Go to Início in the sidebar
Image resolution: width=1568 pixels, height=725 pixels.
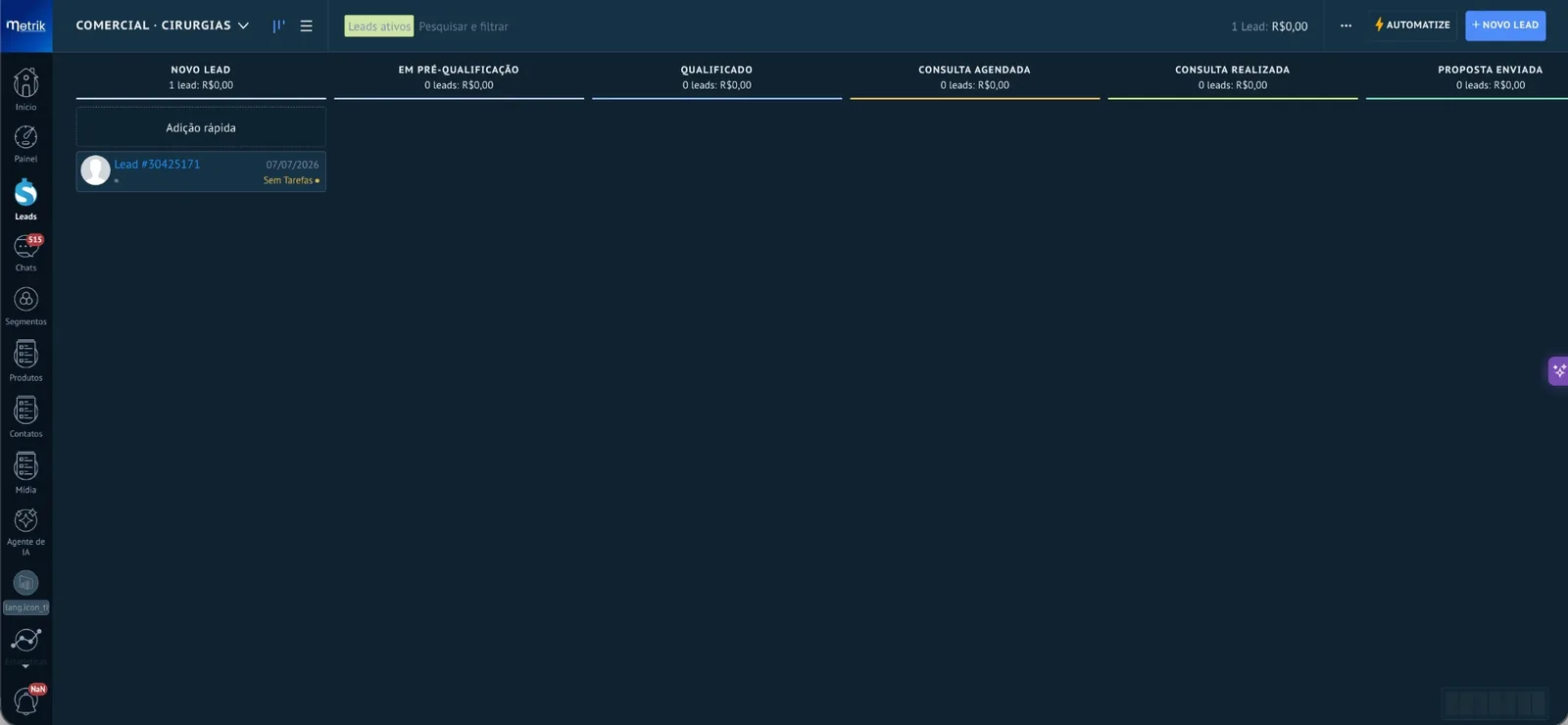tap(25, 89)
